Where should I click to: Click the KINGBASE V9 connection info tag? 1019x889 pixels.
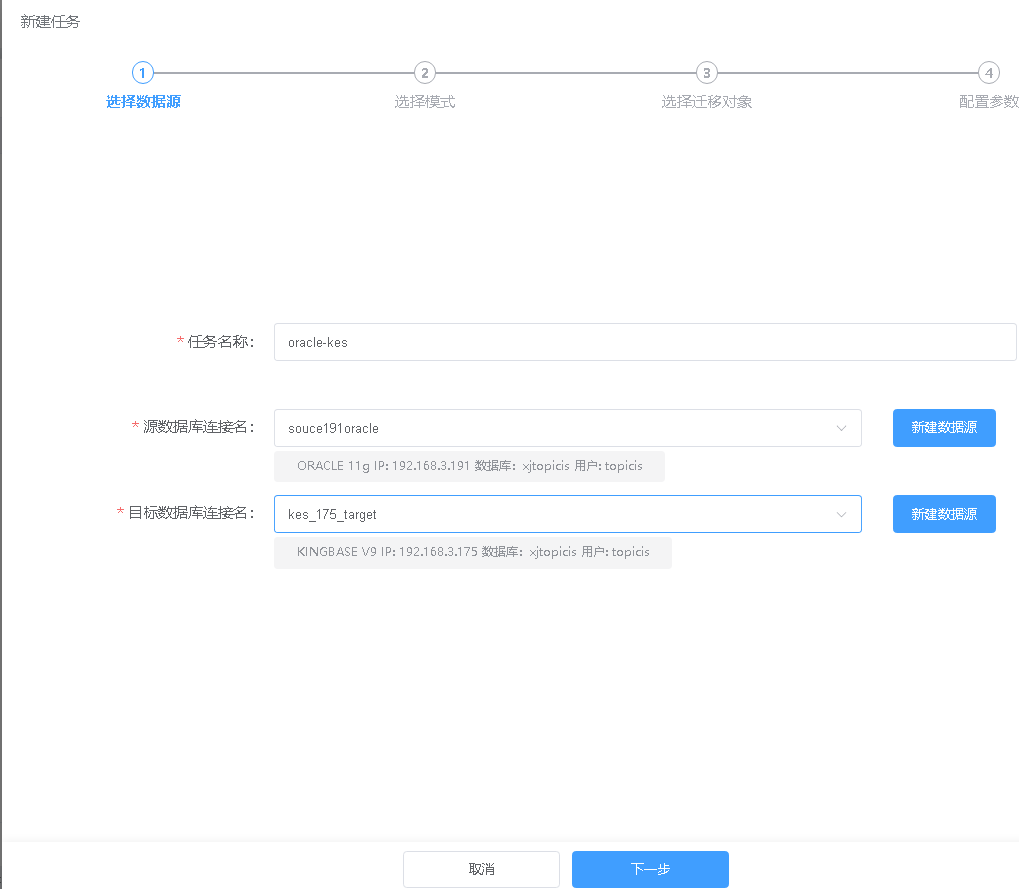click(x=473, y=552)
